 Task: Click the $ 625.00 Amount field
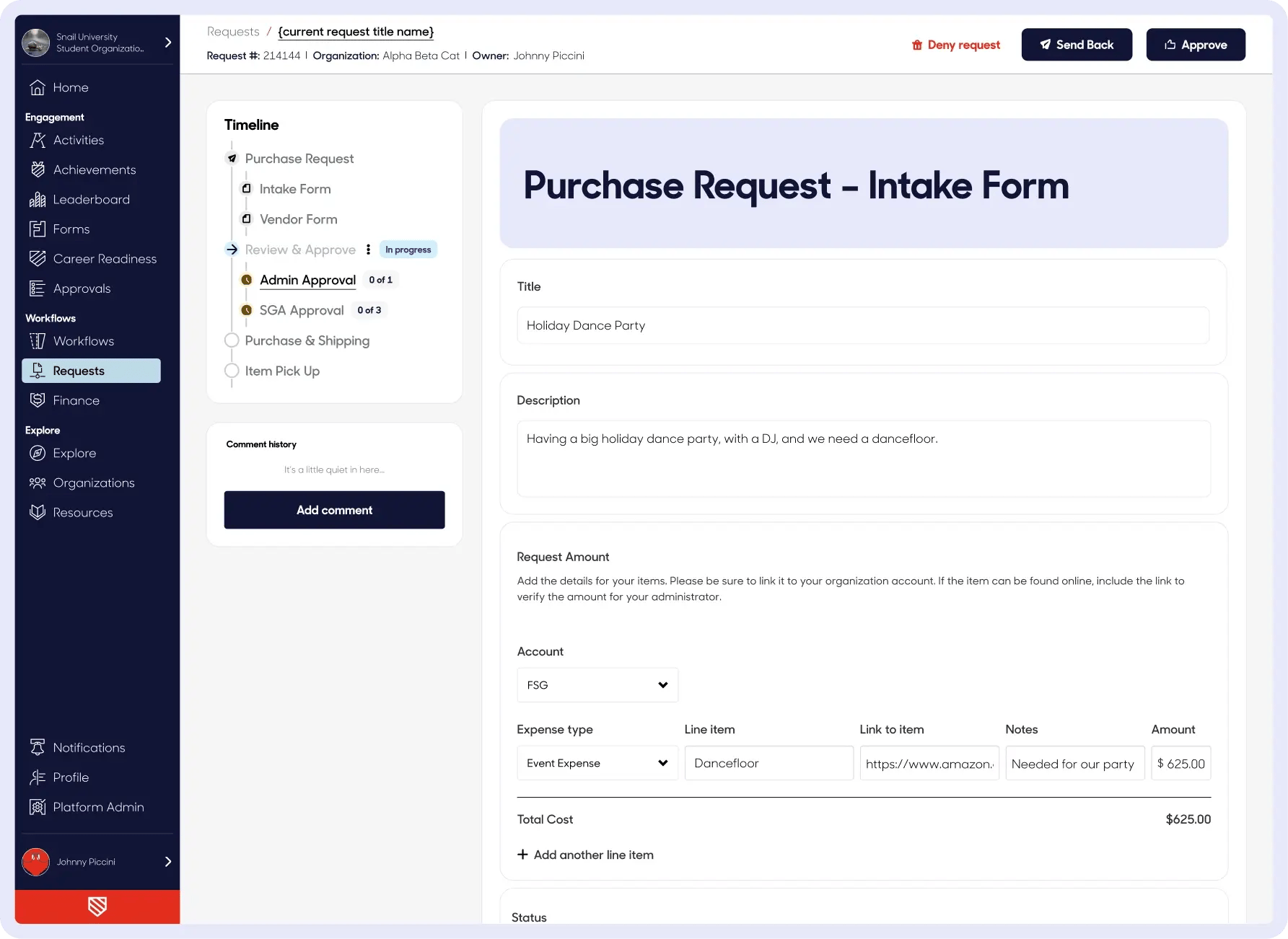point(1181,763)
